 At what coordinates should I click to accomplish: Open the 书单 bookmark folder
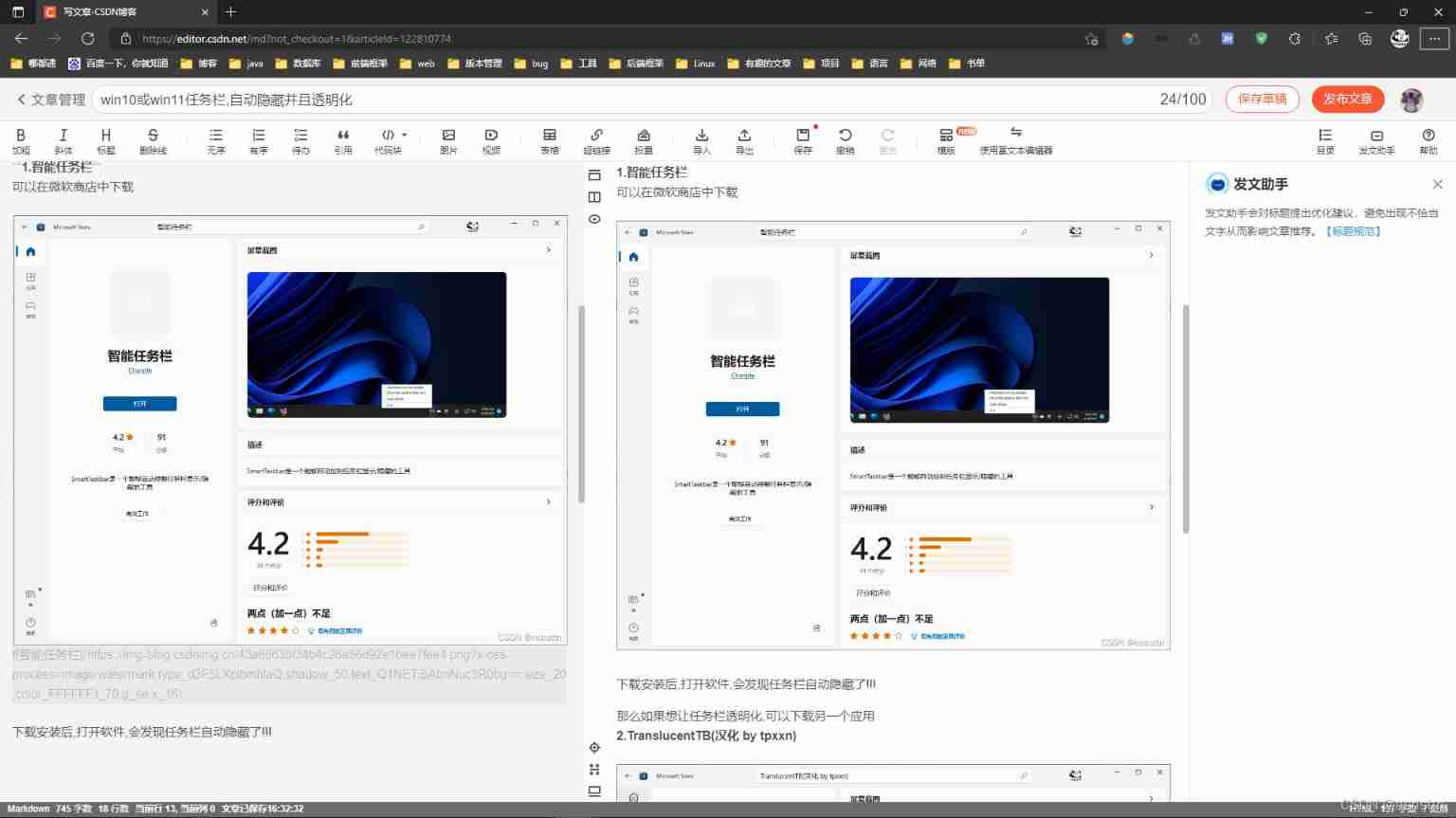point(967,64)
